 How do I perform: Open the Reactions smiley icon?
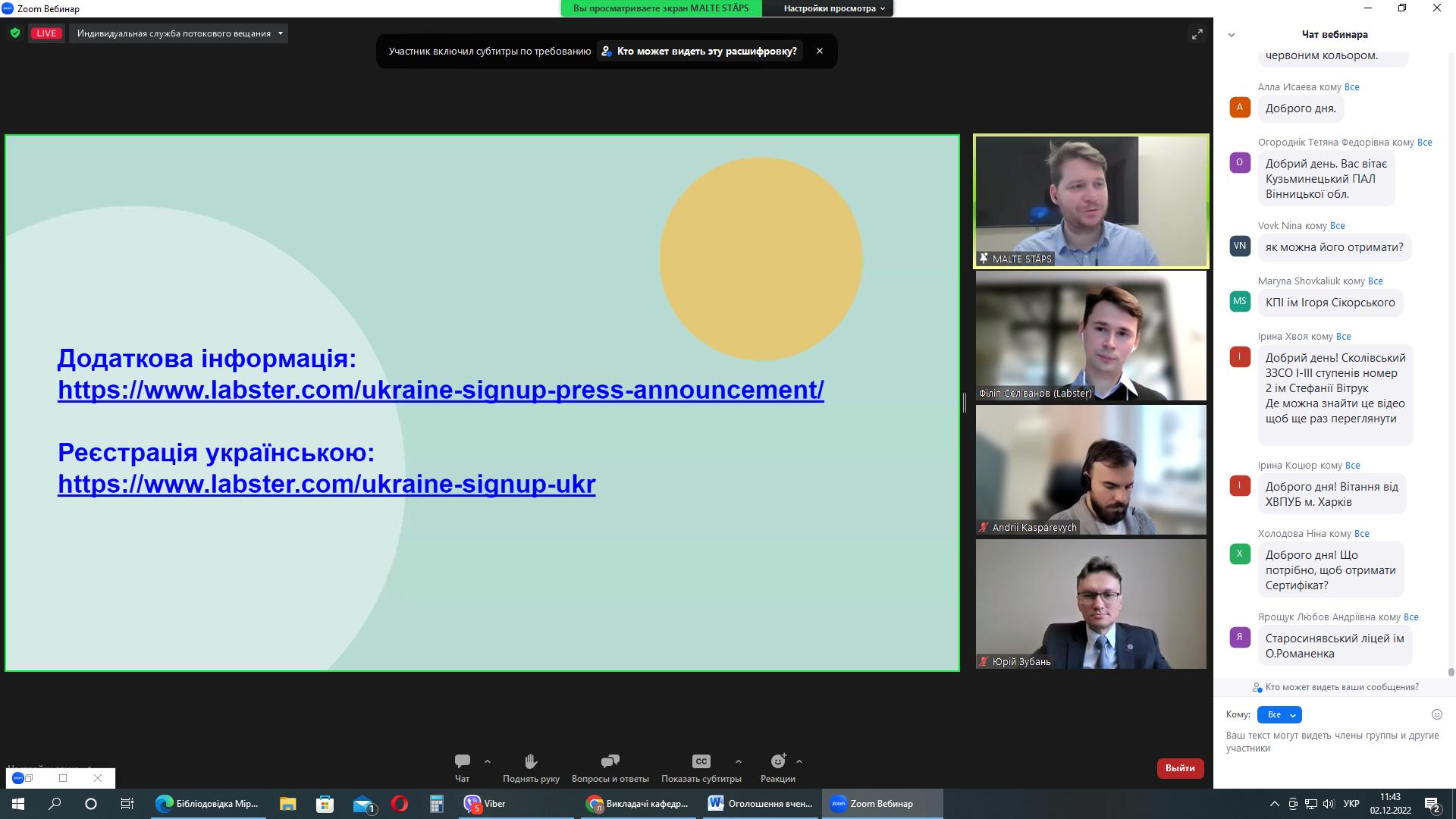pos(778,761)
